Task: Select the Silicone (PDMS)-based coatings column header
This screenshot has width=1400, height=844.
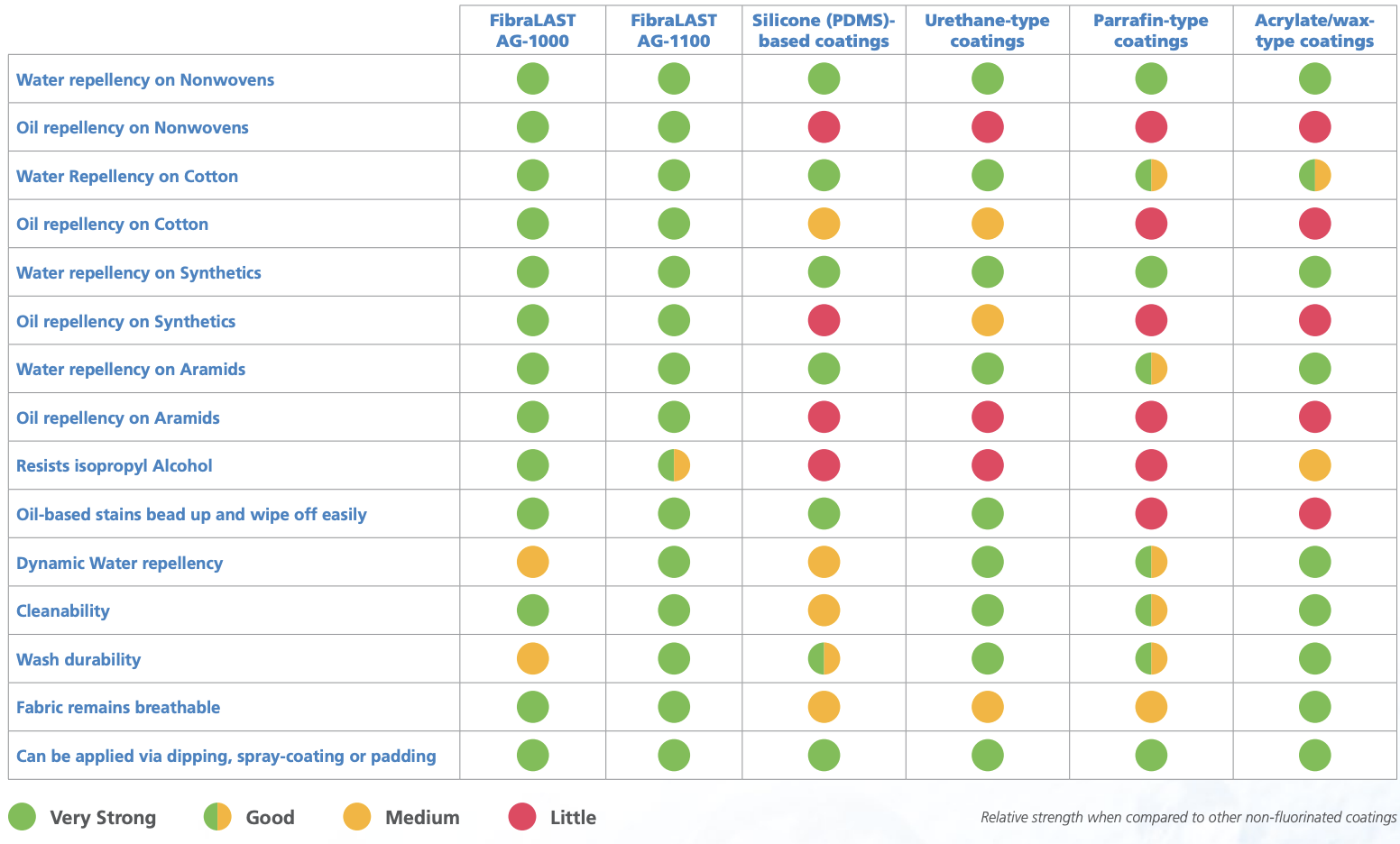Action: [x=824, y=31]
